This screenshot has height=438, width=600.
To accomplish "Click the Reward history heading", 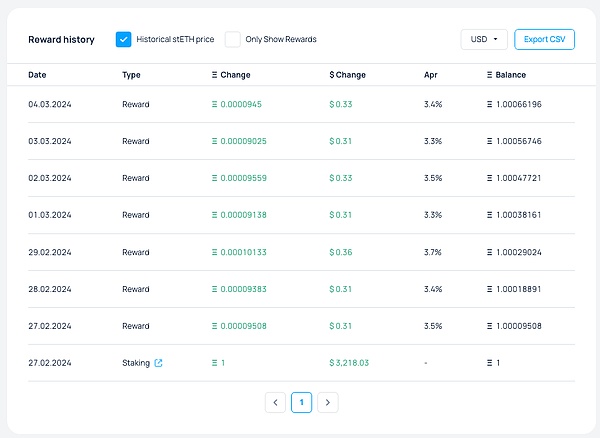I will pos(61,40).
